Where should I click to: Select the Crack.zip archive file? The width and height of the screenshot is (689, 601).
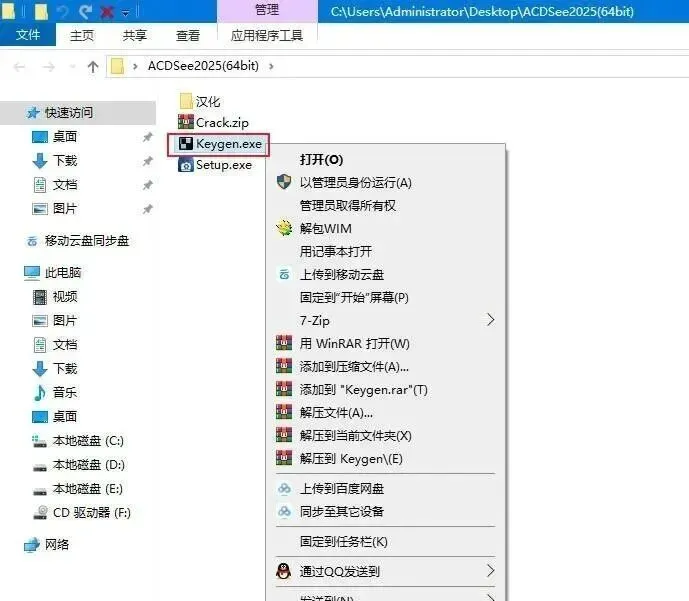pyautogui.click(x=214, y=123)
